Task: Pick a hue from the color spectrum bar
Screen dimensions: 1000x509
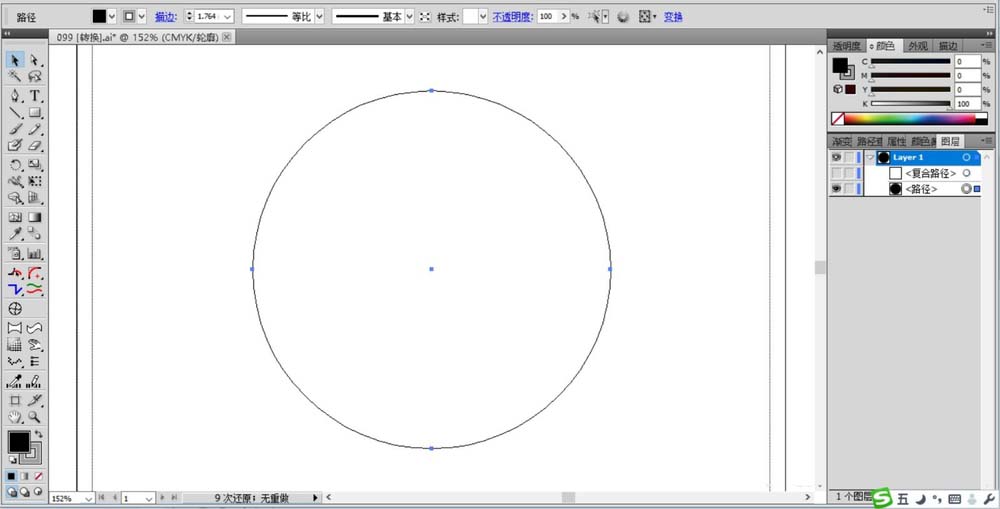Action: (x=909, y=119)
